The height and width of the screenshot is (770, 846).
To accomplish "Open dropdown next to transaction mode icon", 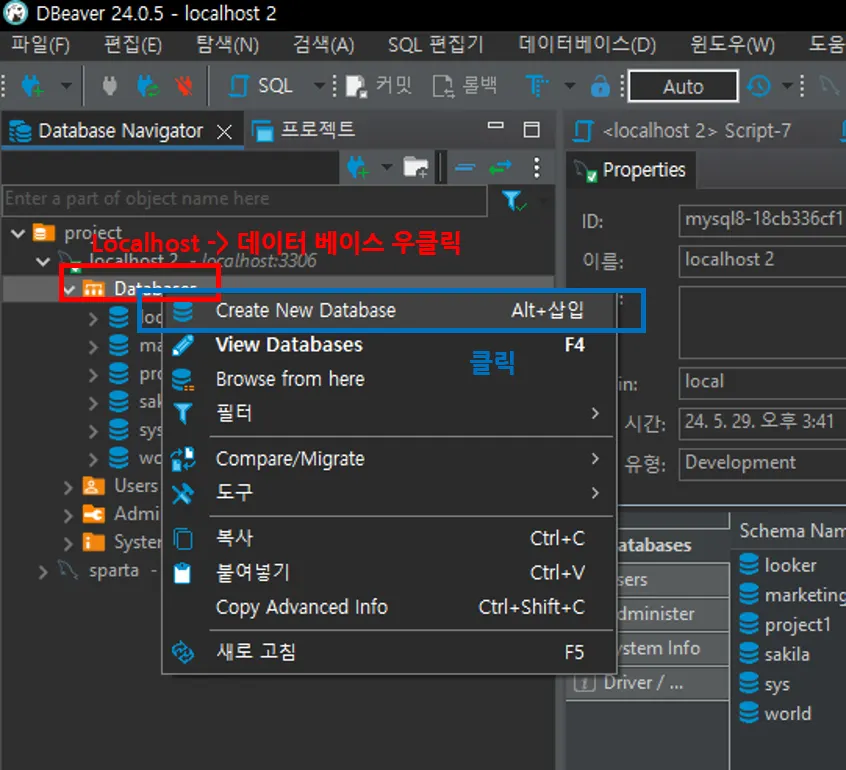I will (x=570, y=85).
